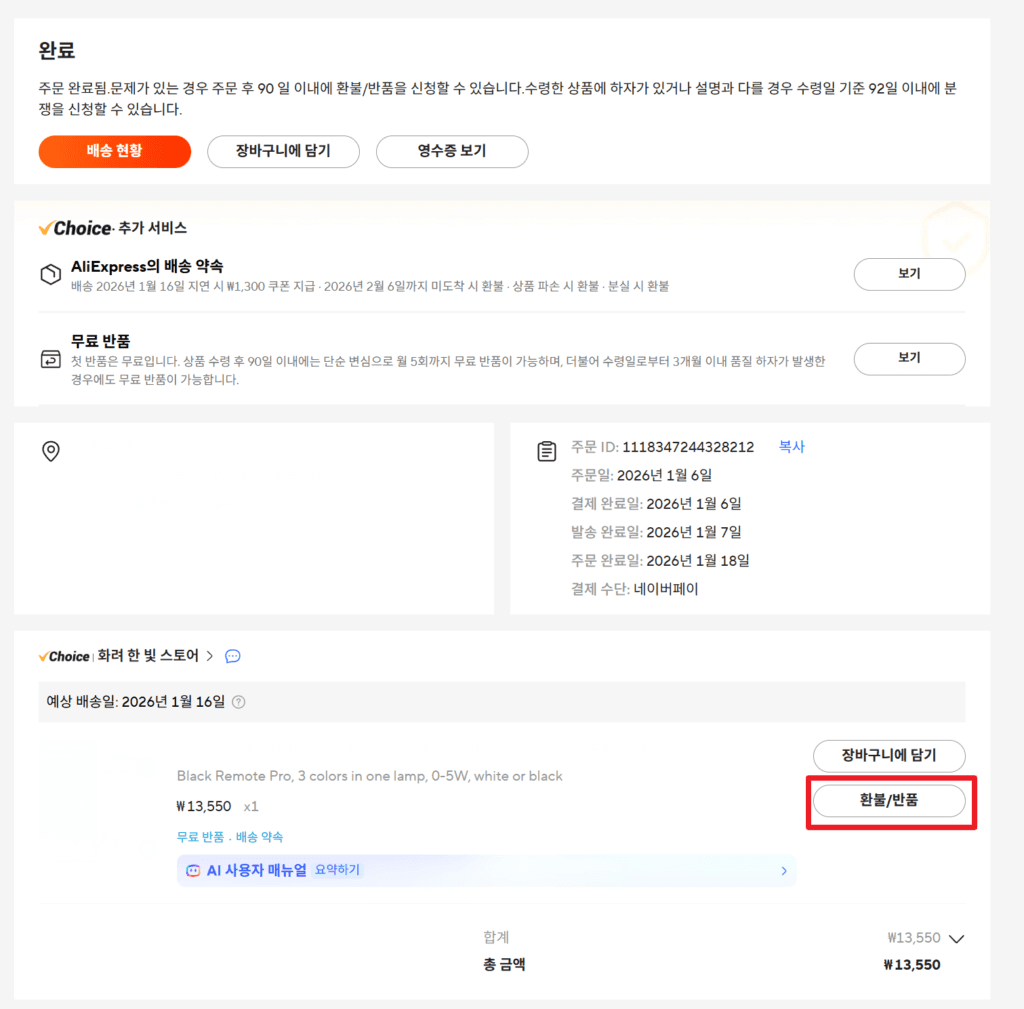Click the package icon beside AliExpress의 배송 약속

pos(50,274)
